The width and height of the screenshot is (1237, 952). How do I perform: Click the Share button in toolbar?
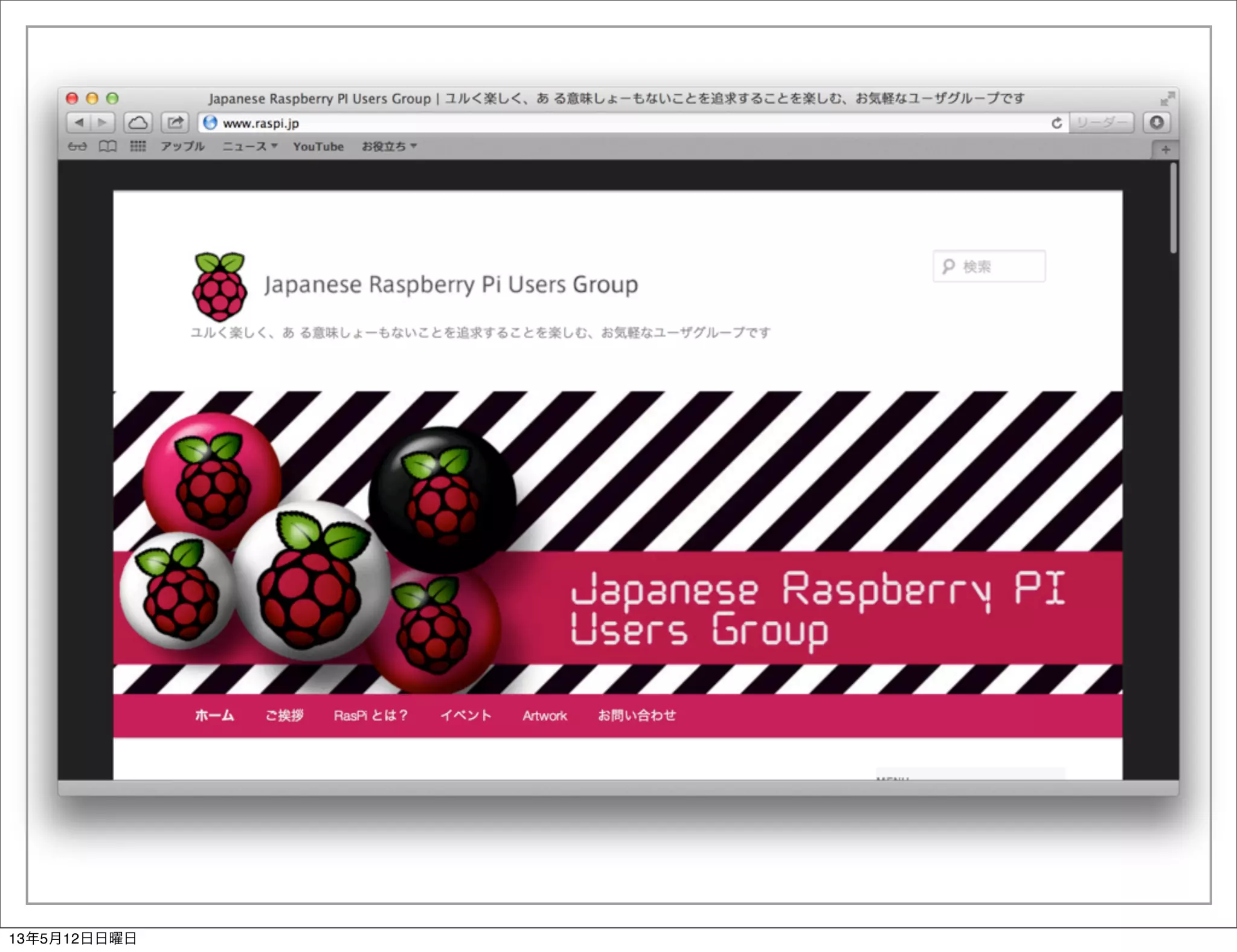(175, 123)
